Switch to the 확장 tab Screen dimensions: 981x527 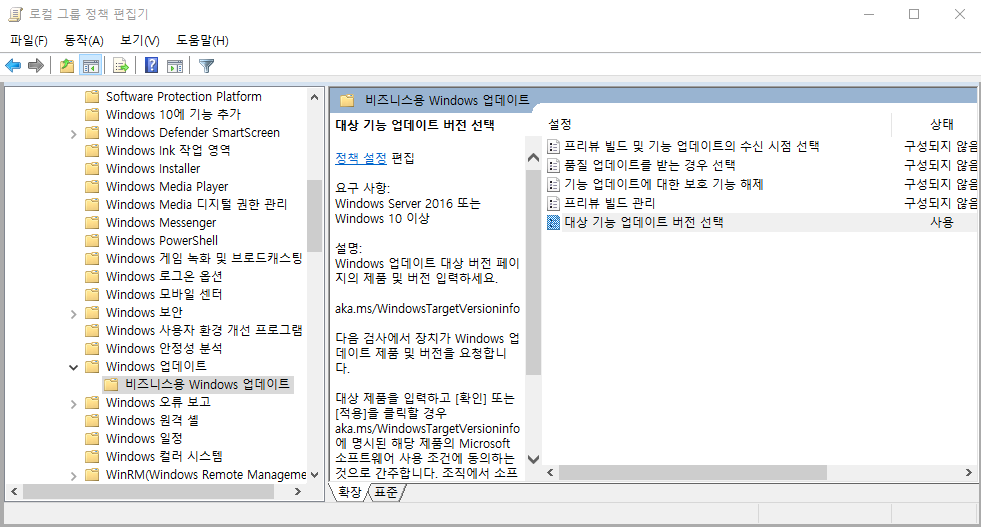click(x=349, y=493)
